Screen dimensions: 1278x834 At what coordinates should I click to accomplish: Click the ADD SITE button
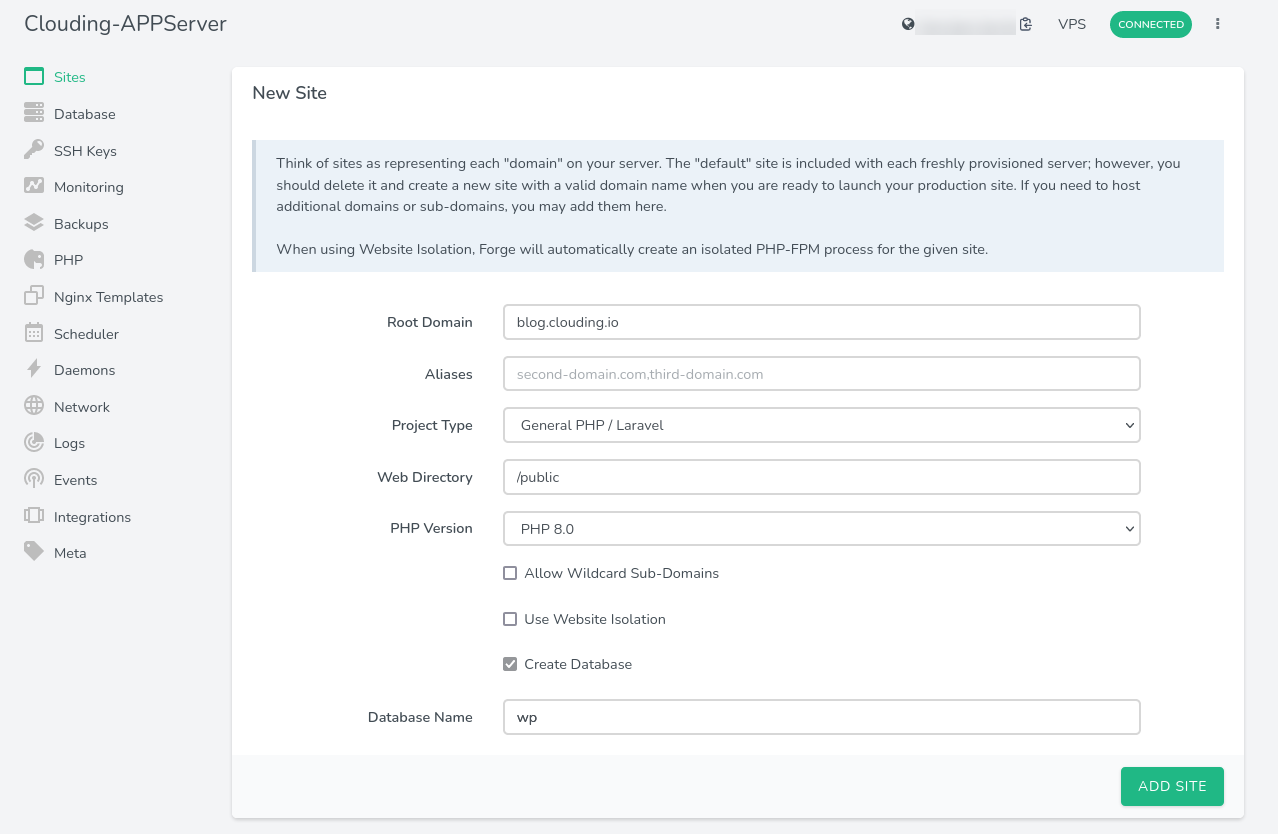(x=1172, y=786)
